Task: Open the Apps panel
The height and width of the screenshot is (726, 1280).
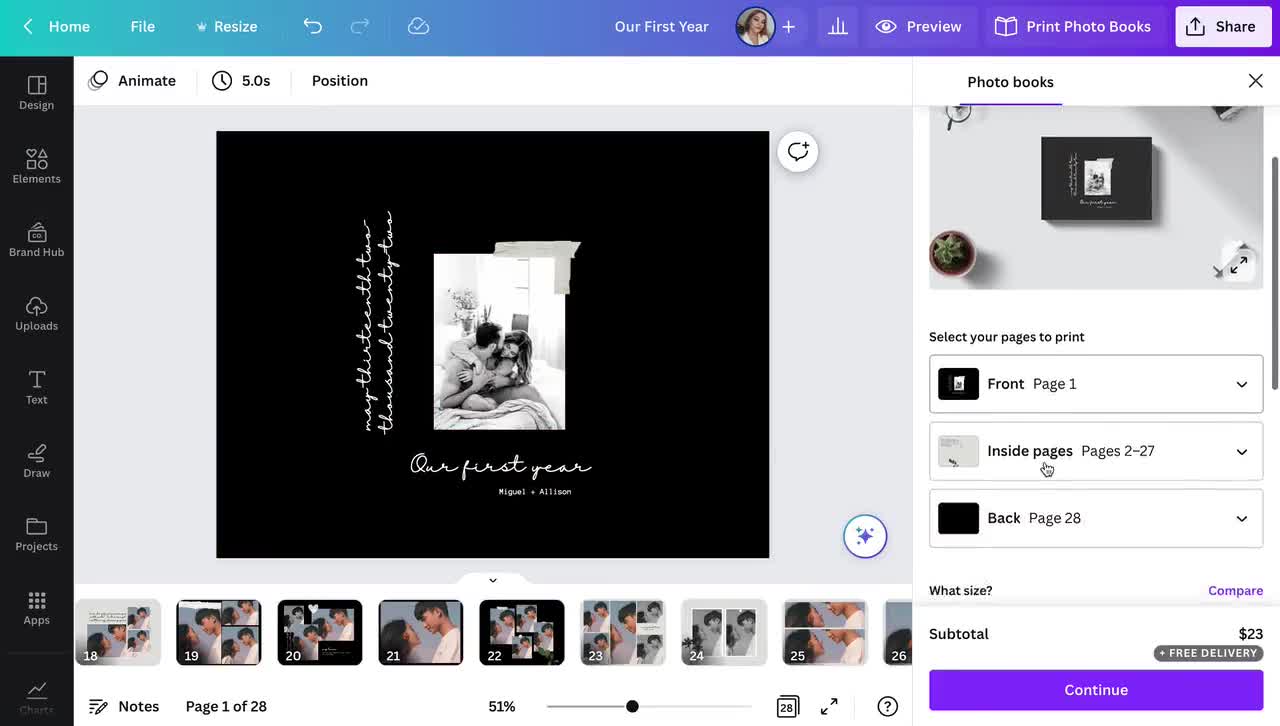Action: 36,607
